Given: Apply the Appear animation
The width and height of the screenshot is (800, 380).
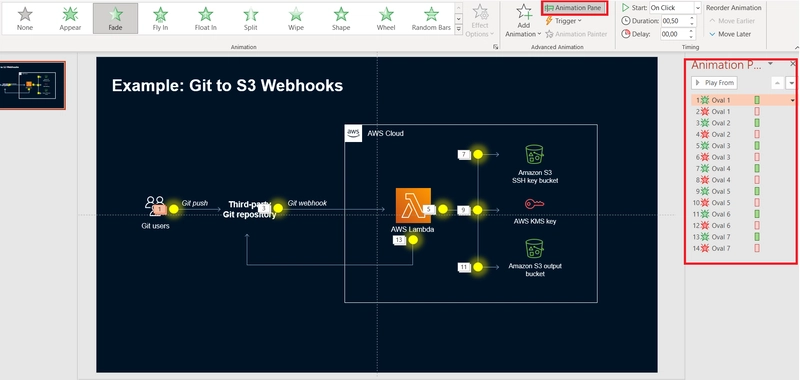Looking at the screenshot, I should pyautogui.click(x=70, y=18).
